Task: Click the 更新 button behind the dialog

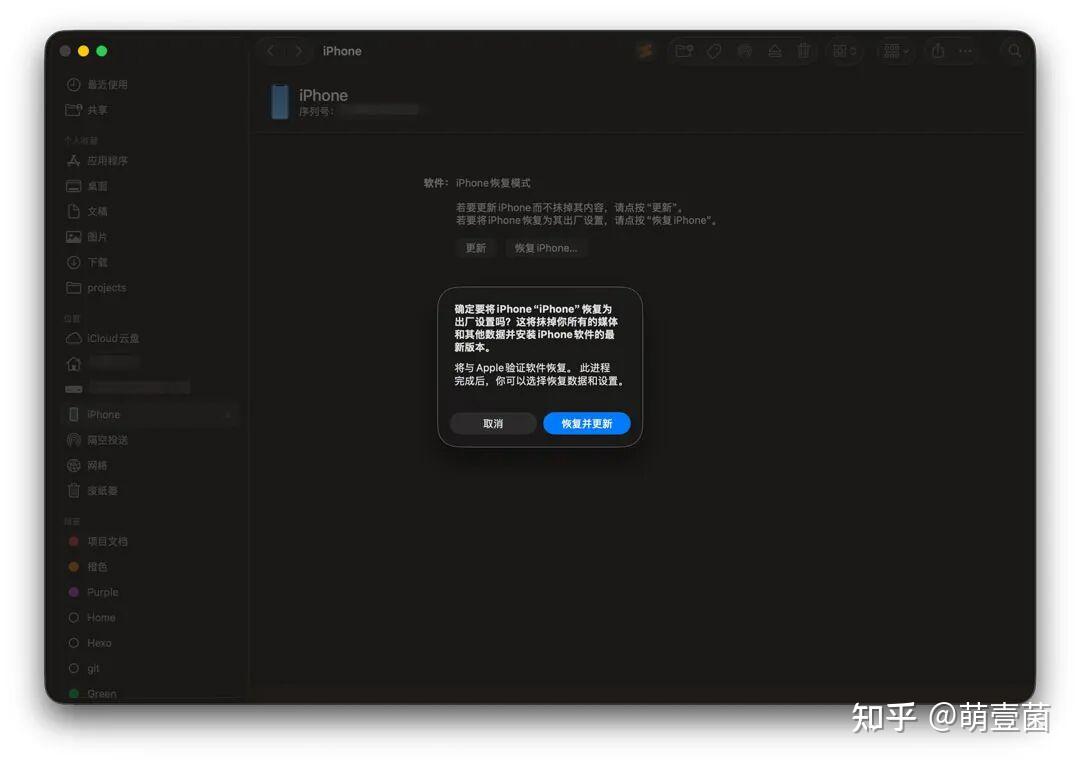Action: [475, 248]
